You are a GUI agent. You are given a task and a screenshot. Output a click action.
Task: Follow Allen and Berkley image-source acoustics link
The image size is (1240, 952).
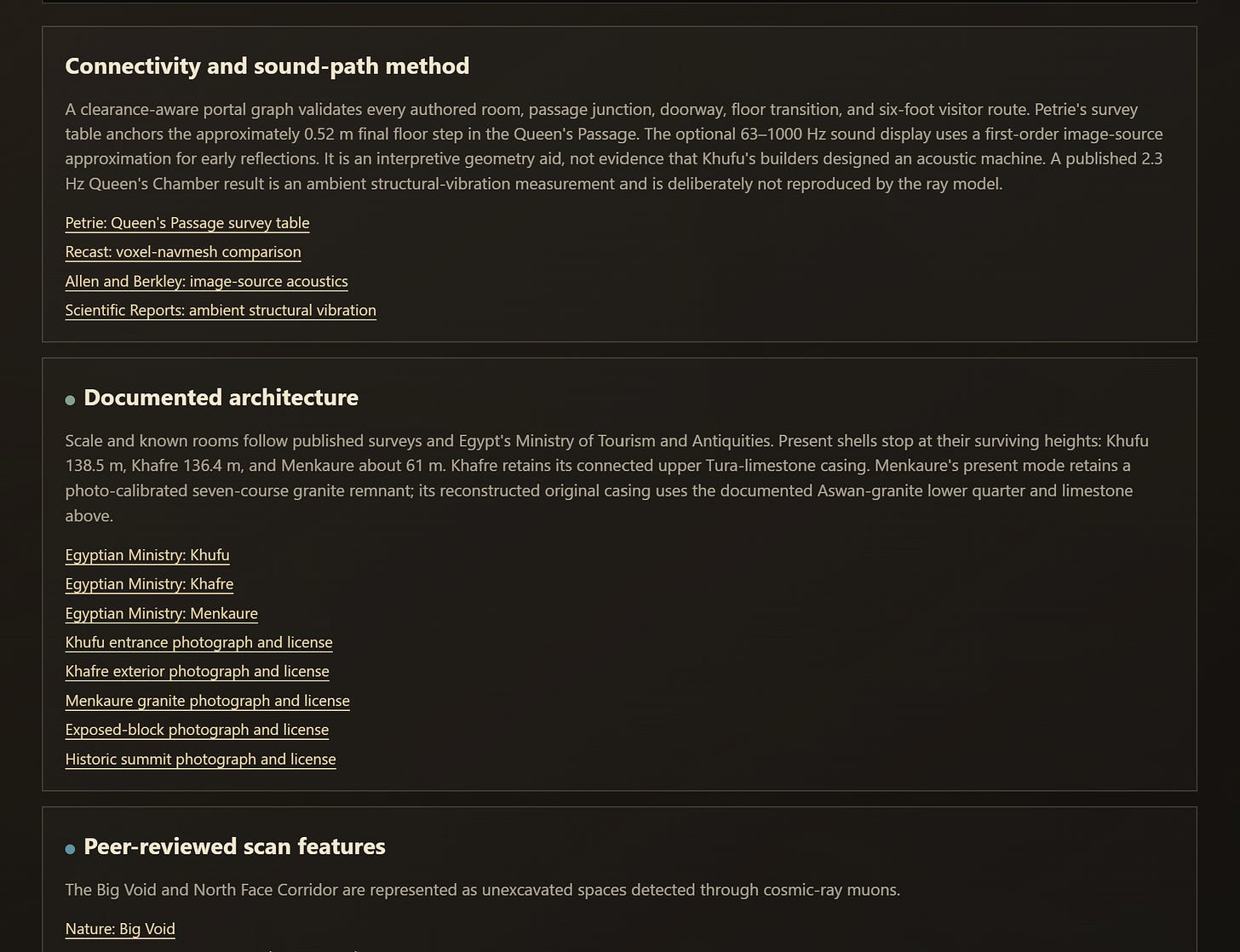(x=207, y=281)
